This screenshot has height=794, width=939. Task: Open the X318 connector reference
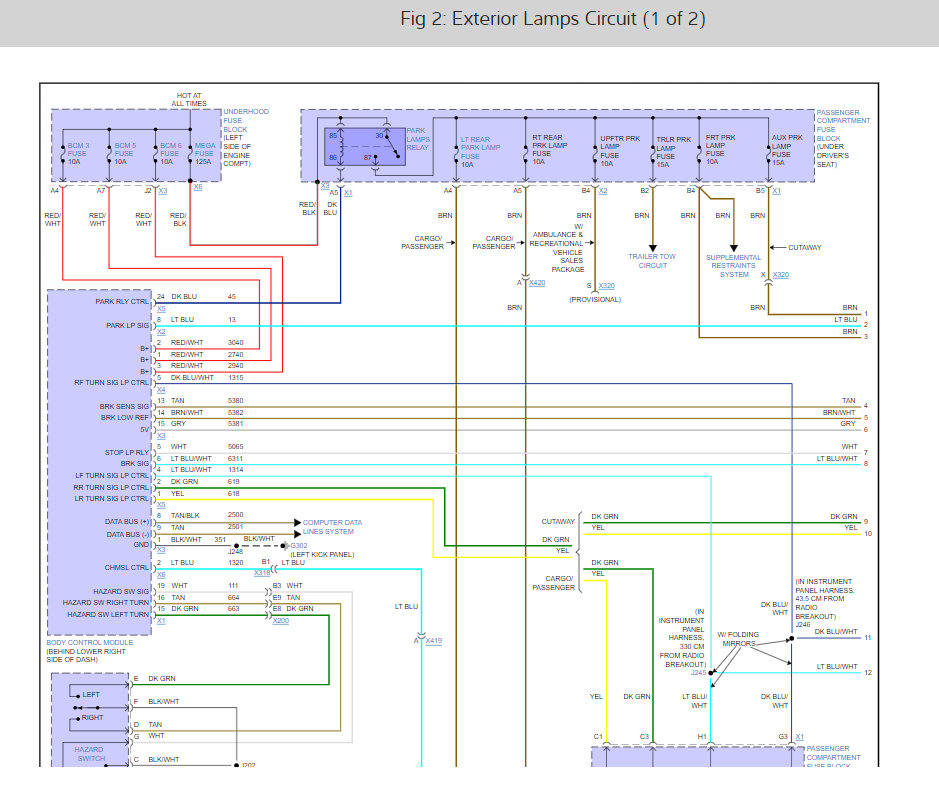pos(261,573)
